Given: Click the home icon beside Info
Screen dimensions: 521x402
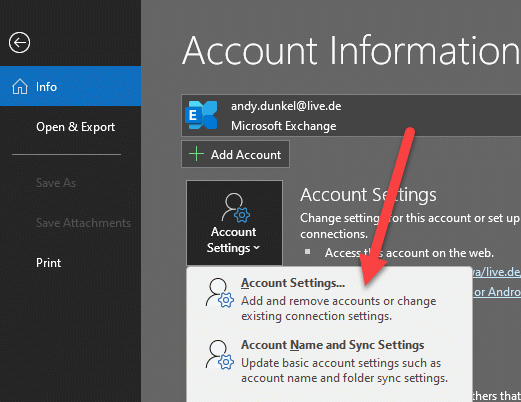Looking at the screenshot, I should point(20,87).
